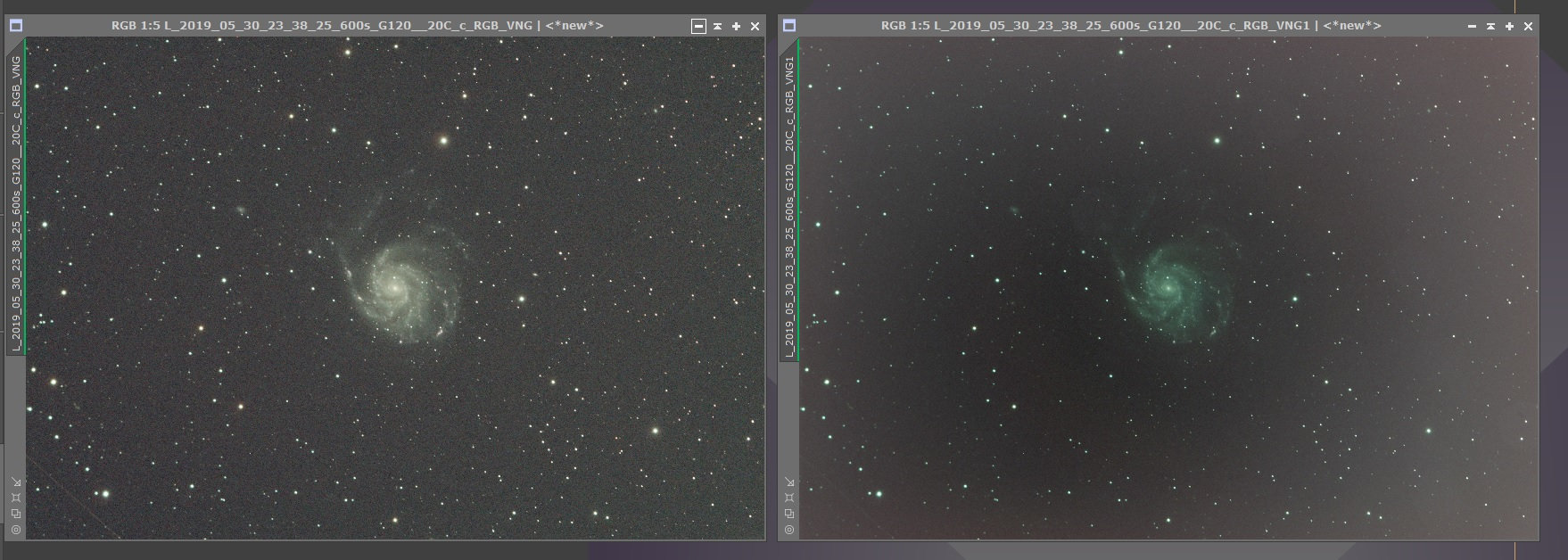Click the fit-view square icon in RGB_VNG1 window

point(789,497)
